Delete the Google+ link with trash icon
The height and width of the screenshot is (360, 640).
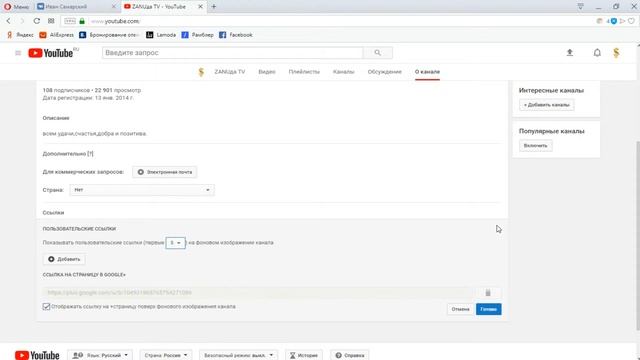tap(488, 292)
